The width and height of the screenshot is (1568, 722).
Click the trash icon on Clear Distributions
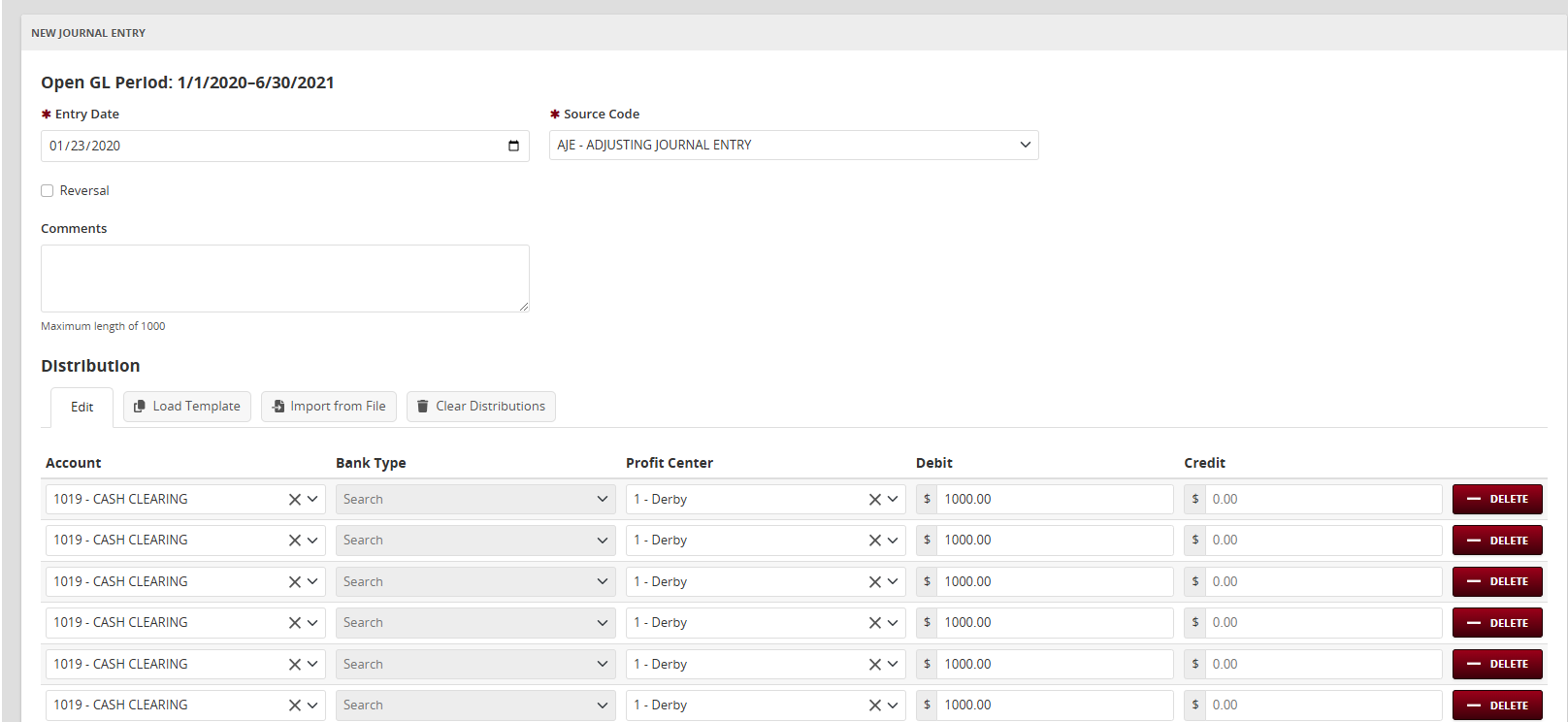point(423,407)
